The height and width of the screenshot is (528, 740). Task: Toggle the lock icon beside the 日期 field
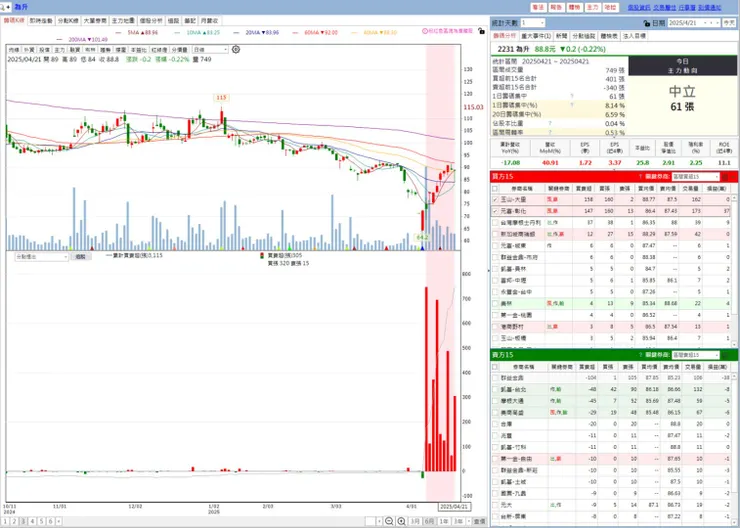[647, 23]
